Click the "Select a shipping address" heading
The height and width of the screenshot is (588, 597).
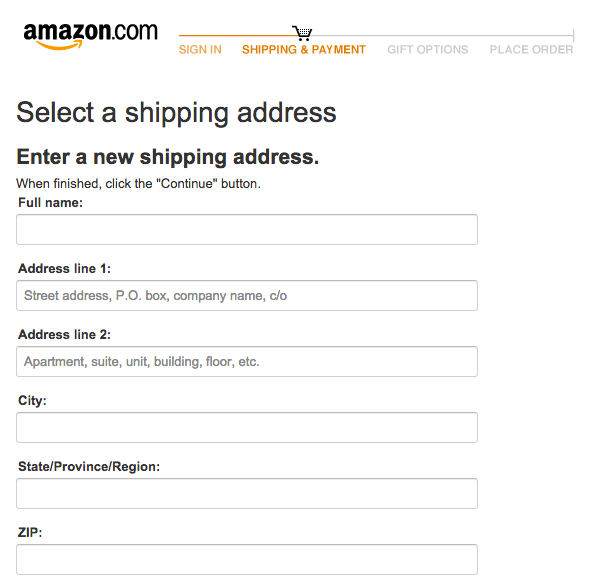click(176, 113)
